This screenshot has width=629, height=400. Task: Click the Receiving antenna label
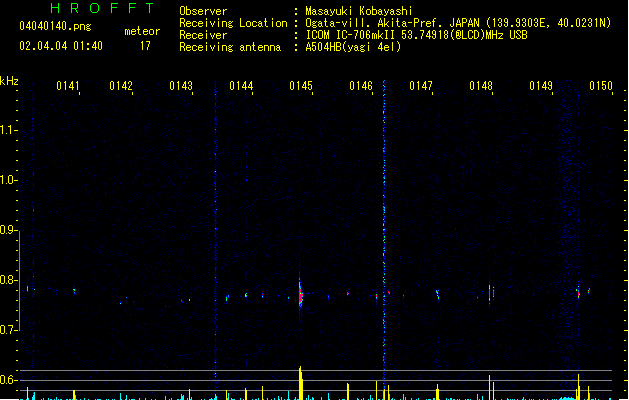pyautogui.click(x=230, y=47)
